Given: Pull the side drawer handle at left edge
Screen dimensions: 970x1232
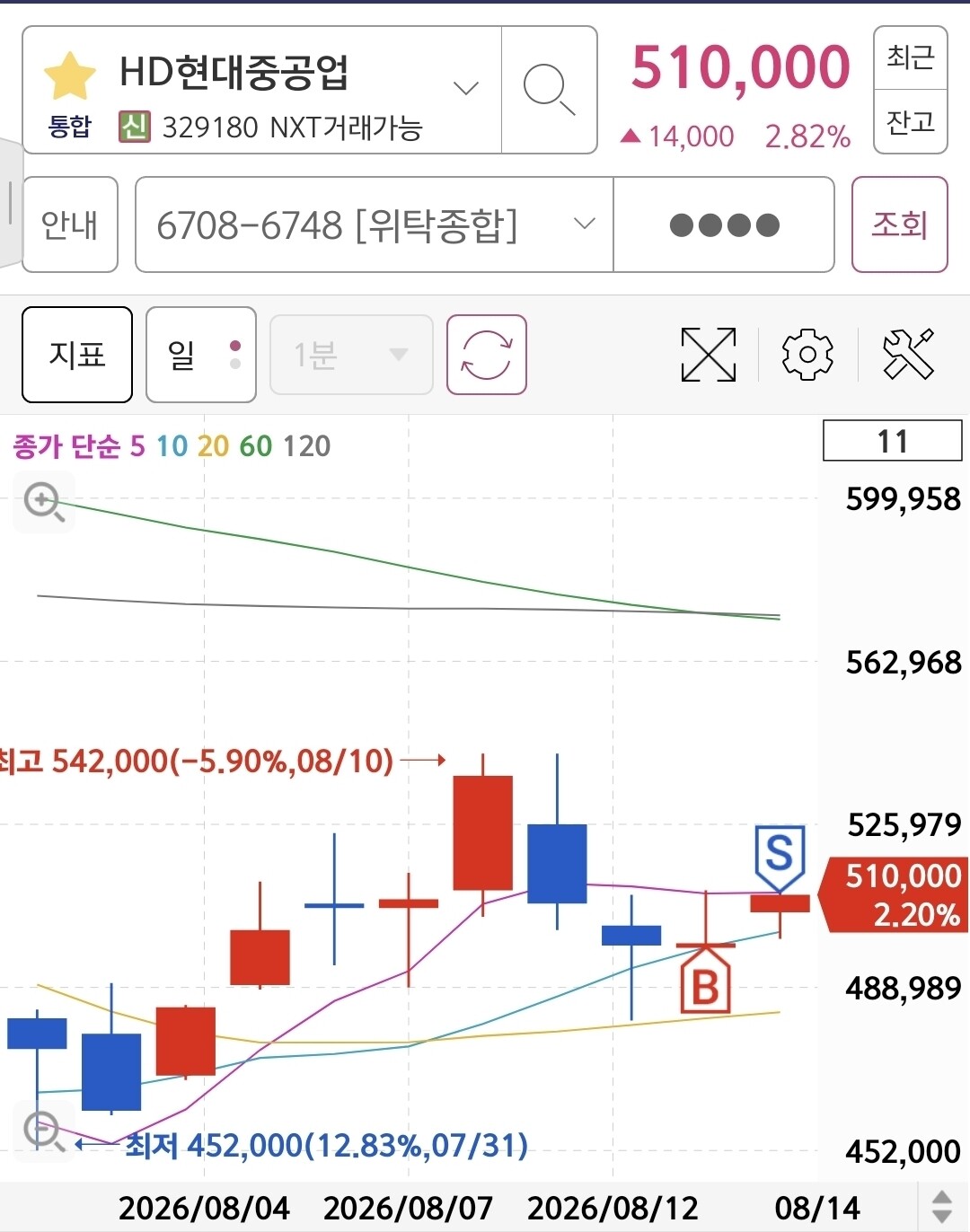Looking at the screenshot, I should point(10,204).
